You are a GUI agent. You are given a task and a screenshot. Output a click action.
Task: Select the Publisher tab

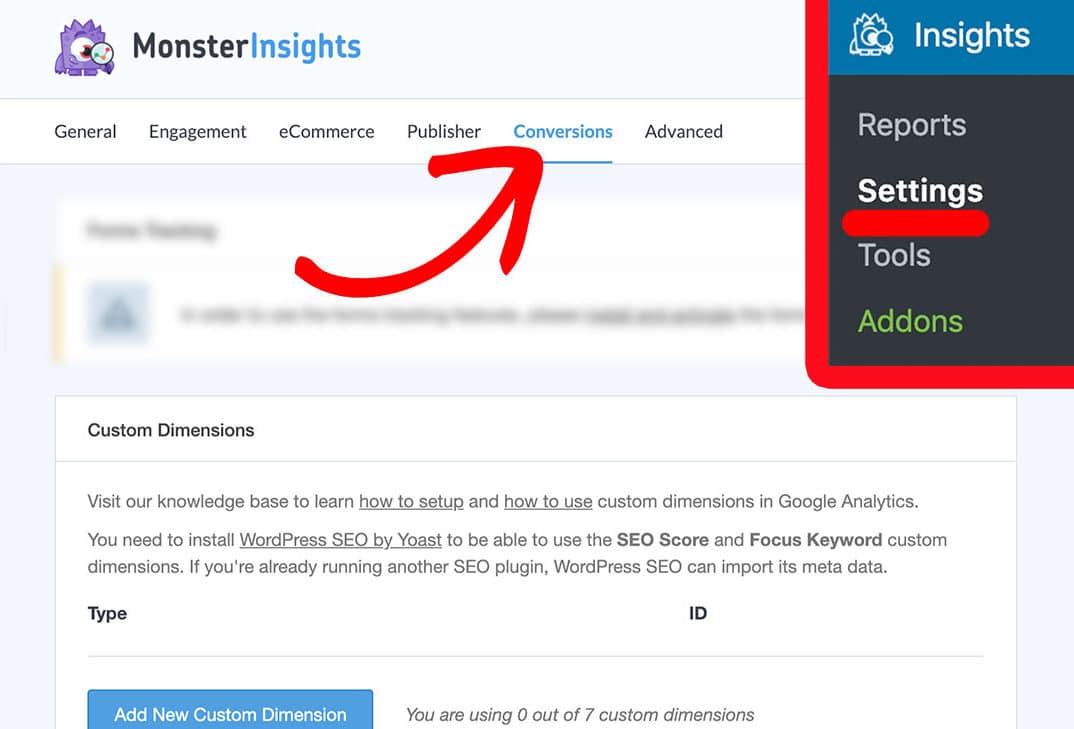tap(444, 132)
